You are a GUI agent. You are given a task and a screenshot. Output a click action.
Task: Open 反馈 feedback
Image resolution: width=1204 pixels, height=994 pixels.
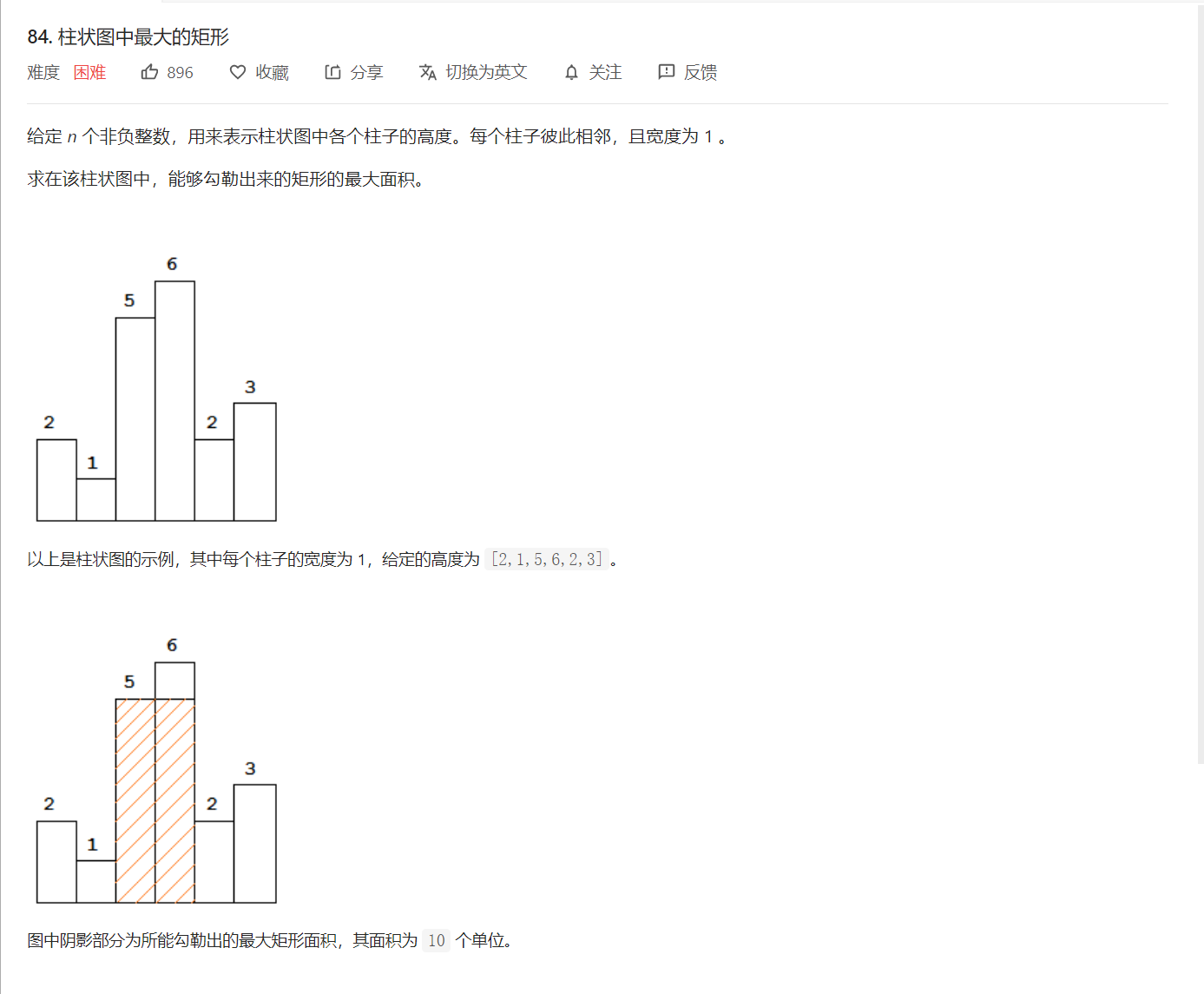point(701,73)
